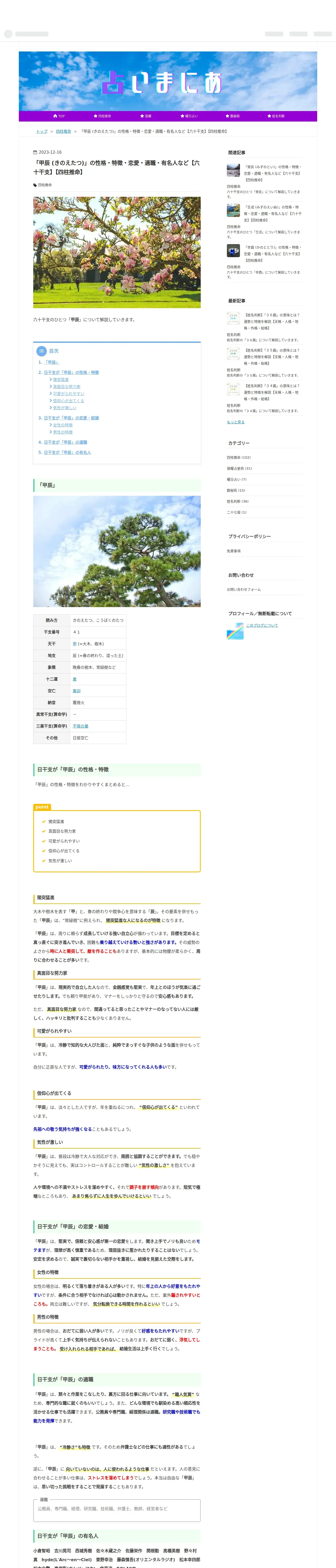Click the magnolia tree article header image

(117, 253)
